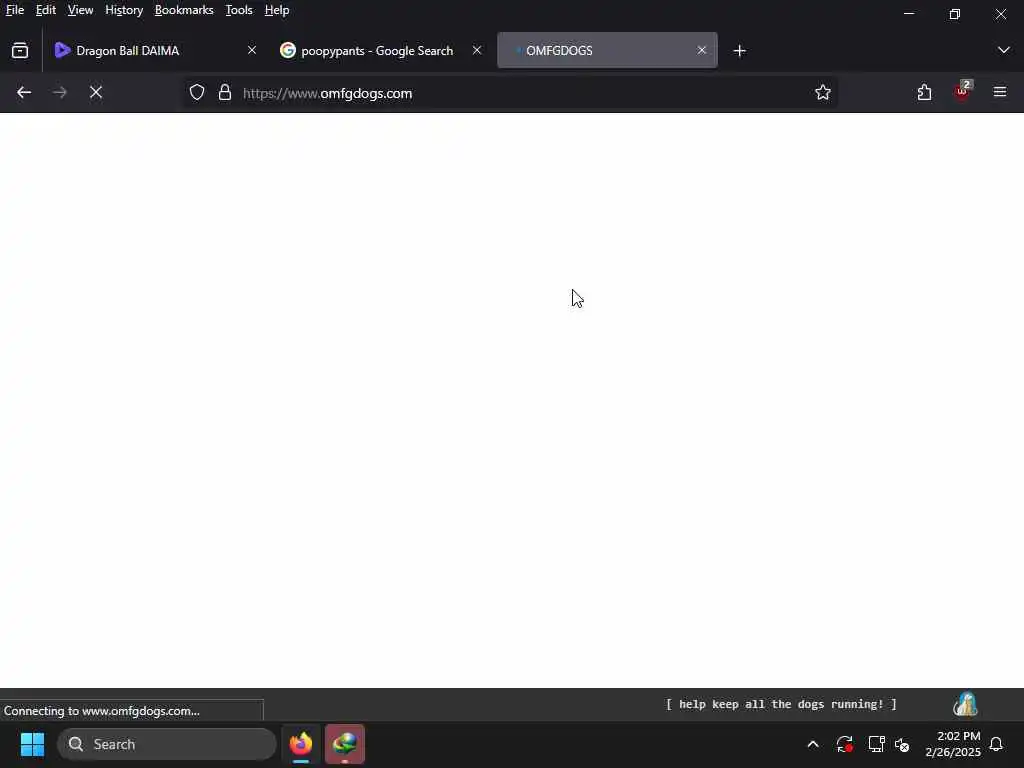Click the sync update tray icon

point(844,744)
